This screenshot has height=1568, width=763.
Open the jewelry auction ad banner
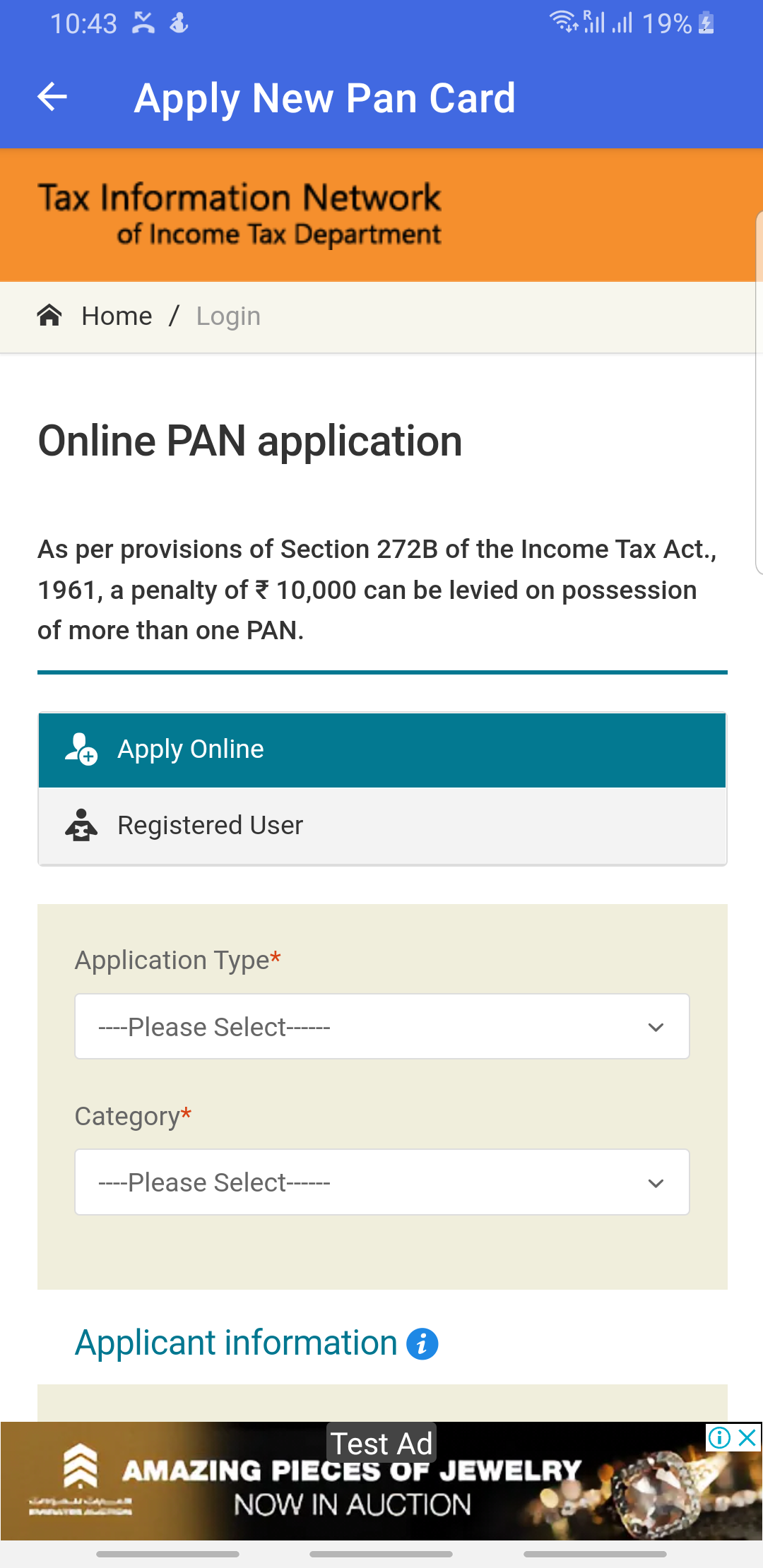pyautogui.click(x=381, y=1481)
